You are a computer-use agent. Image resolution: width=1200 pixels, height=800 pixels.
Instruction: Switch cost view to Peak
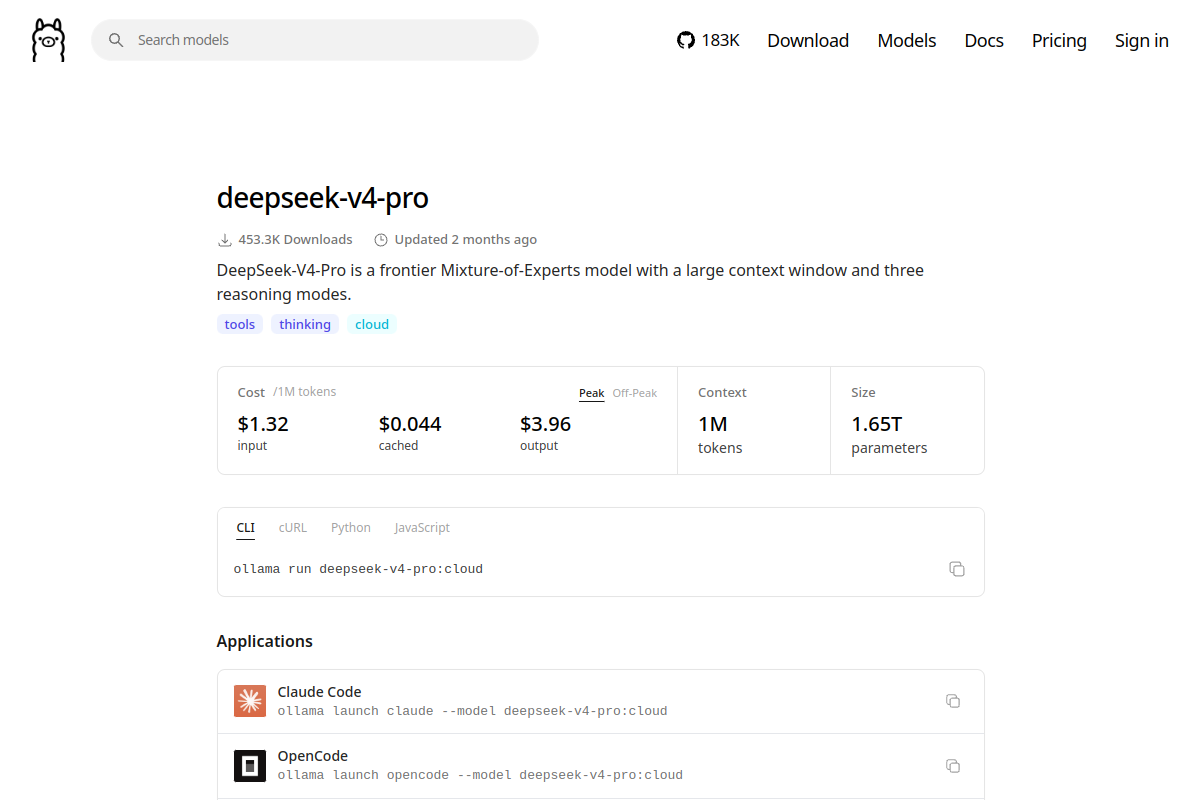[592, 393]
